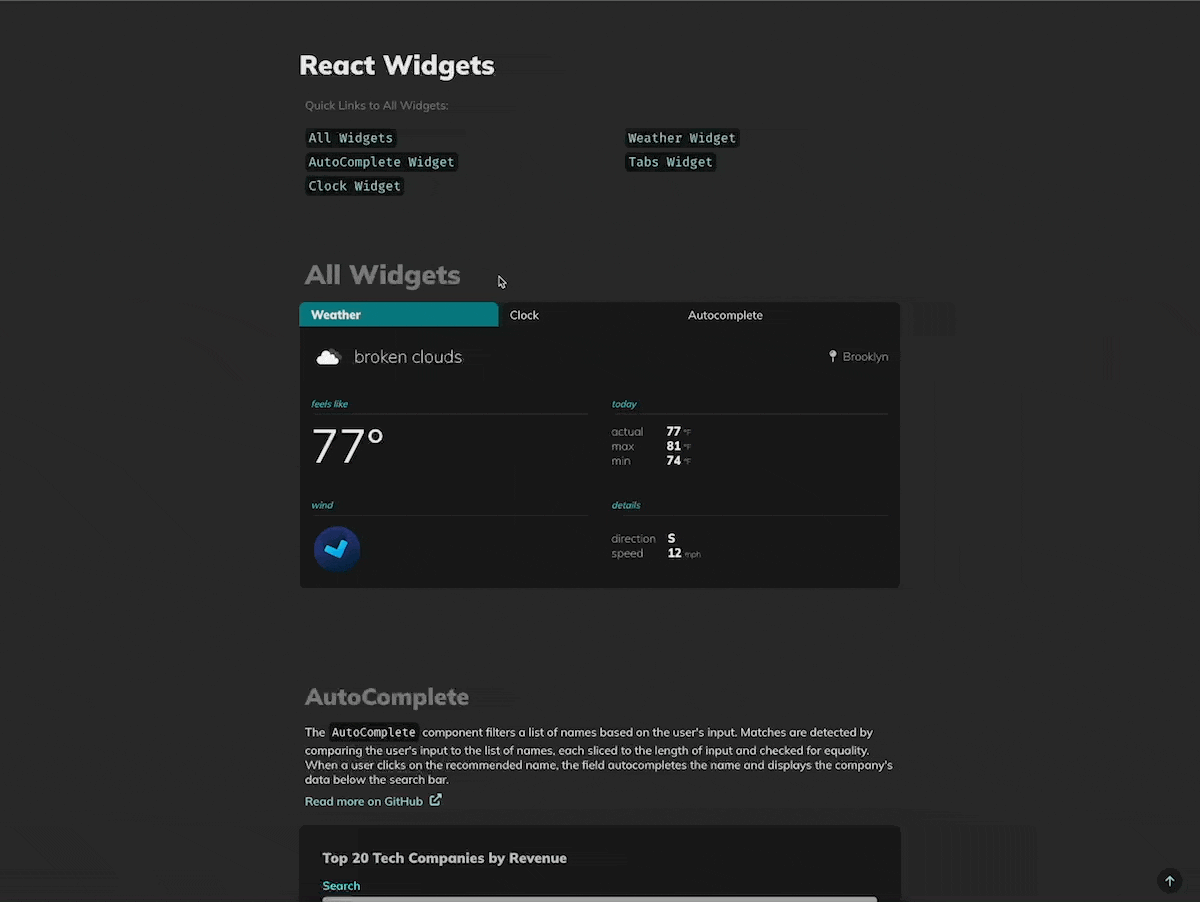Image resolution: width=1200 pixels, height=902 pixels.
Task: Click the external link icon after GitHub
Action: (435, 800)
